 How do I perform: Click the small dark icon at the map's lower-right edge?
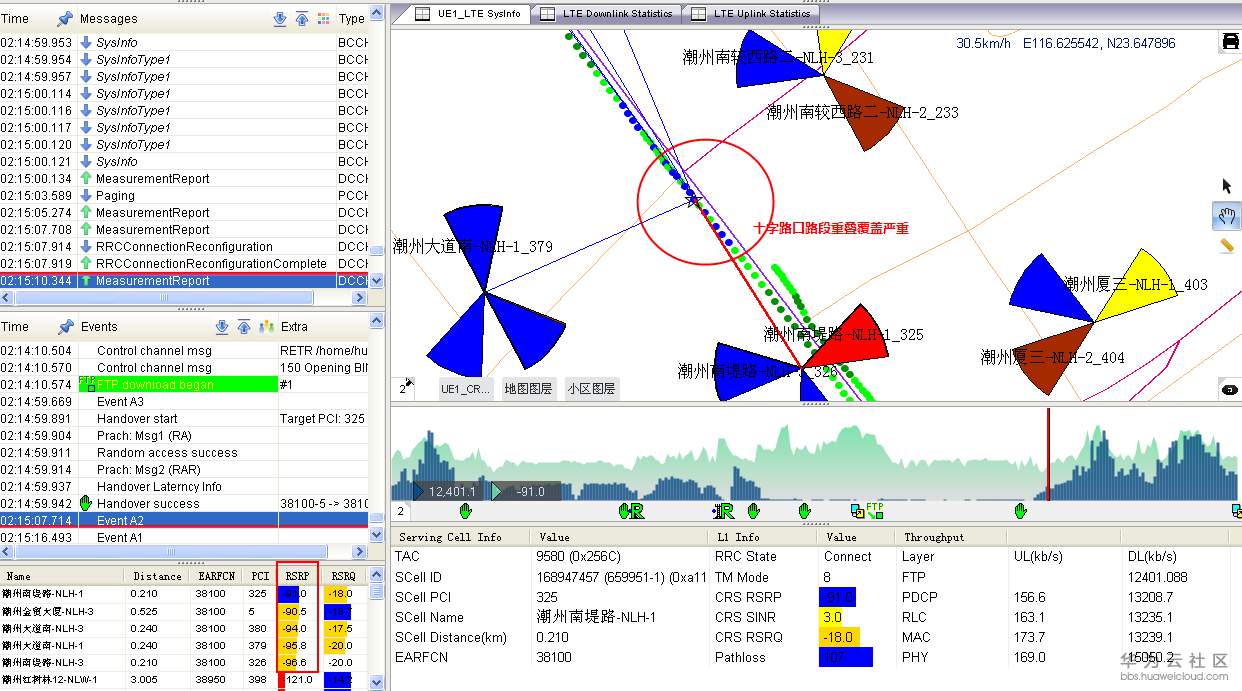click(x=1230, y=389)
